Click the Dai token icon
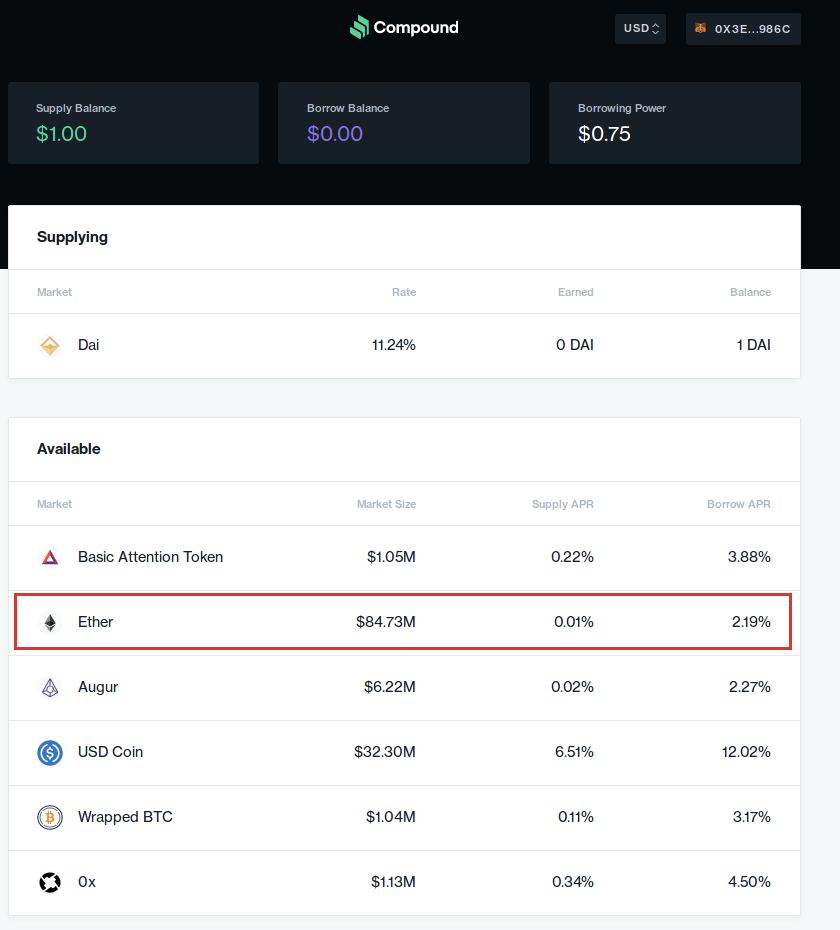This screenshot has width=840, height=930. tap(50, 345)
